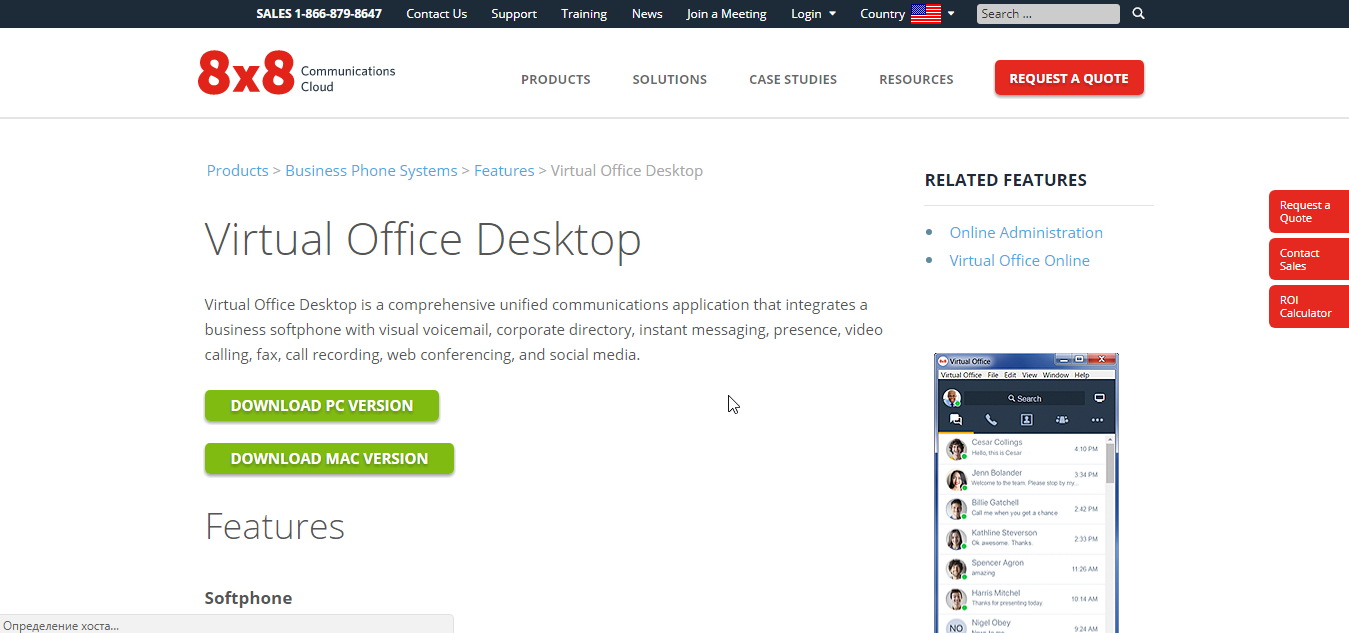Click the DOWNLOAD MAC VERSION button
Screen dimensions: 1349x633
point(329,458)
